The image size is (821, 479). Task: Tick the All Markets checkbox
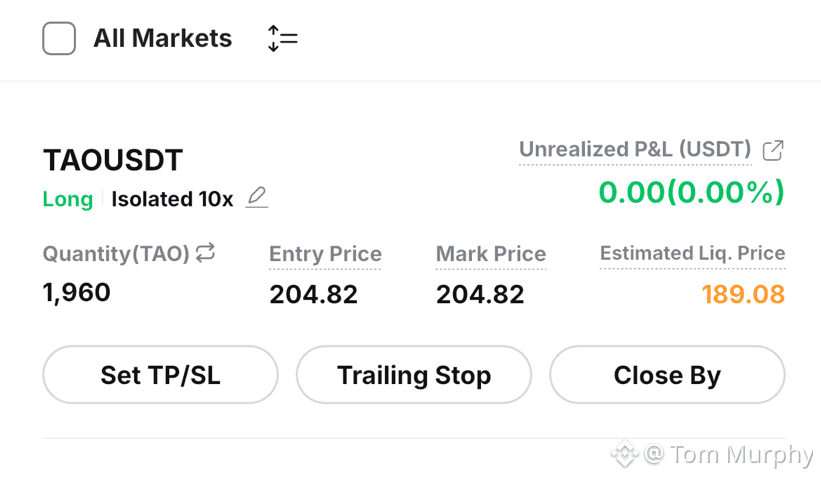(59, 38)
